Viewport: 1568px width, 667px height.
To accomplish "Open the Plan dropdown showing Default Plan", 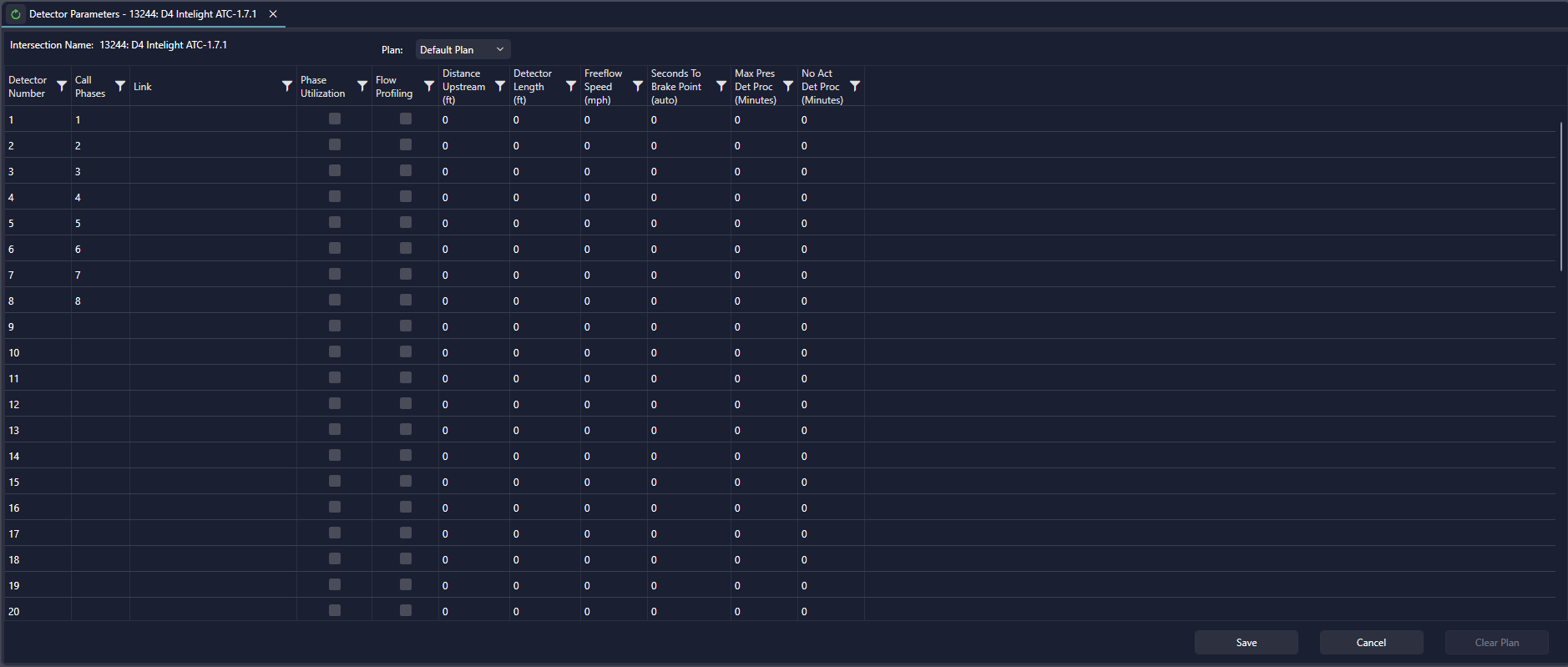I will (x=463, y=50).
